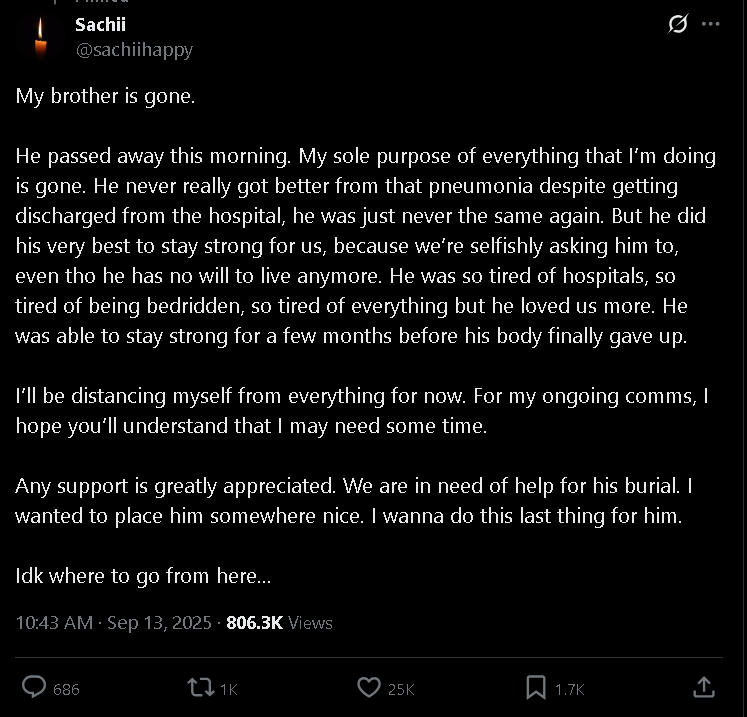Image resolution: width=747 pixels, height=717 pixels.
Task: Click the @sachiihappy handle
Action: [134, 49]
